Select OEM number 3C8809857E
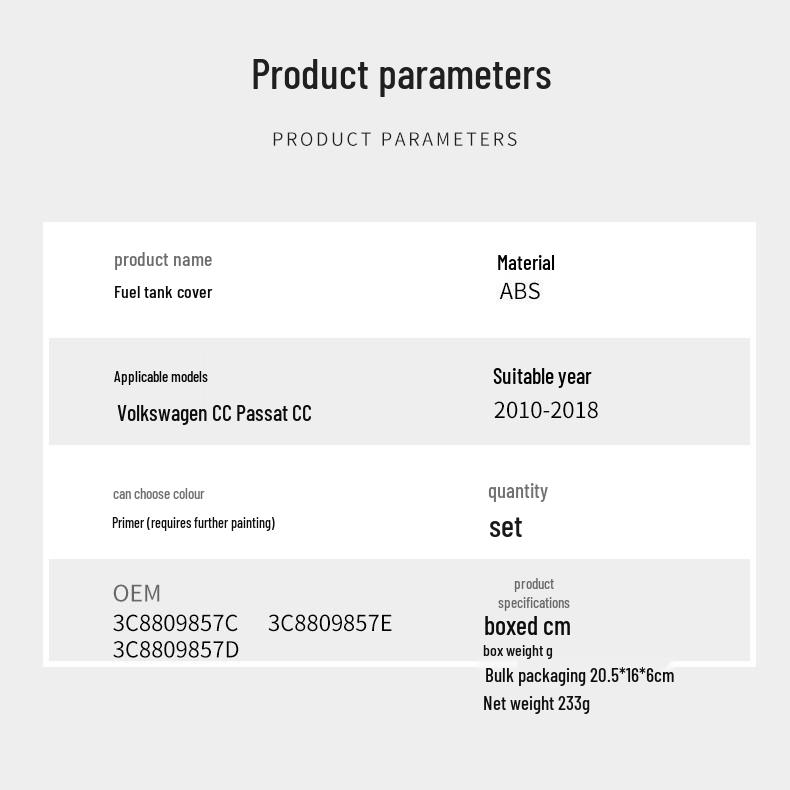The image size is (790, 790). (x=330, y=623)
